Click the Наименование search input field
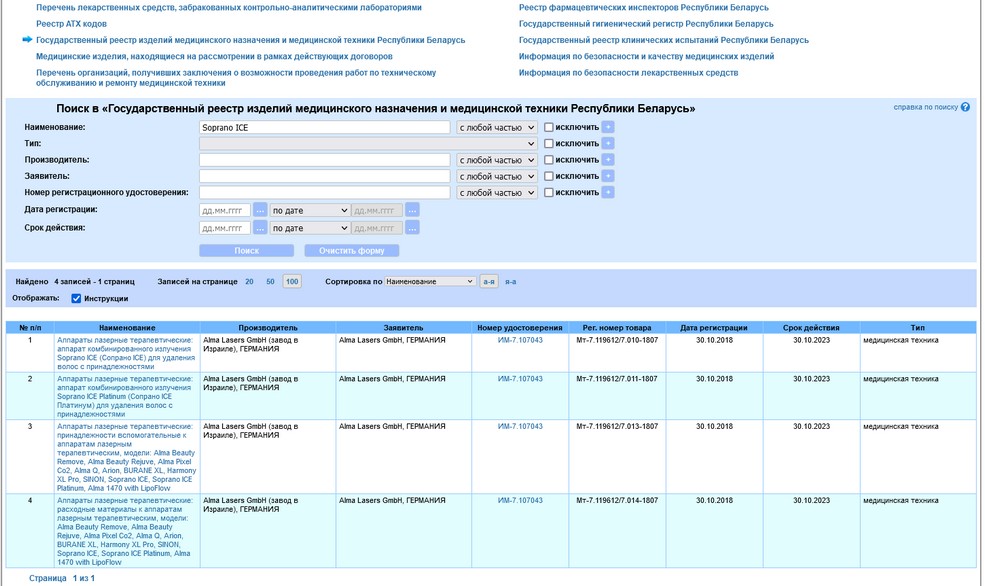The width and height of the screenshot is (985, 586). pyautogui.click(x=325, y=128)
